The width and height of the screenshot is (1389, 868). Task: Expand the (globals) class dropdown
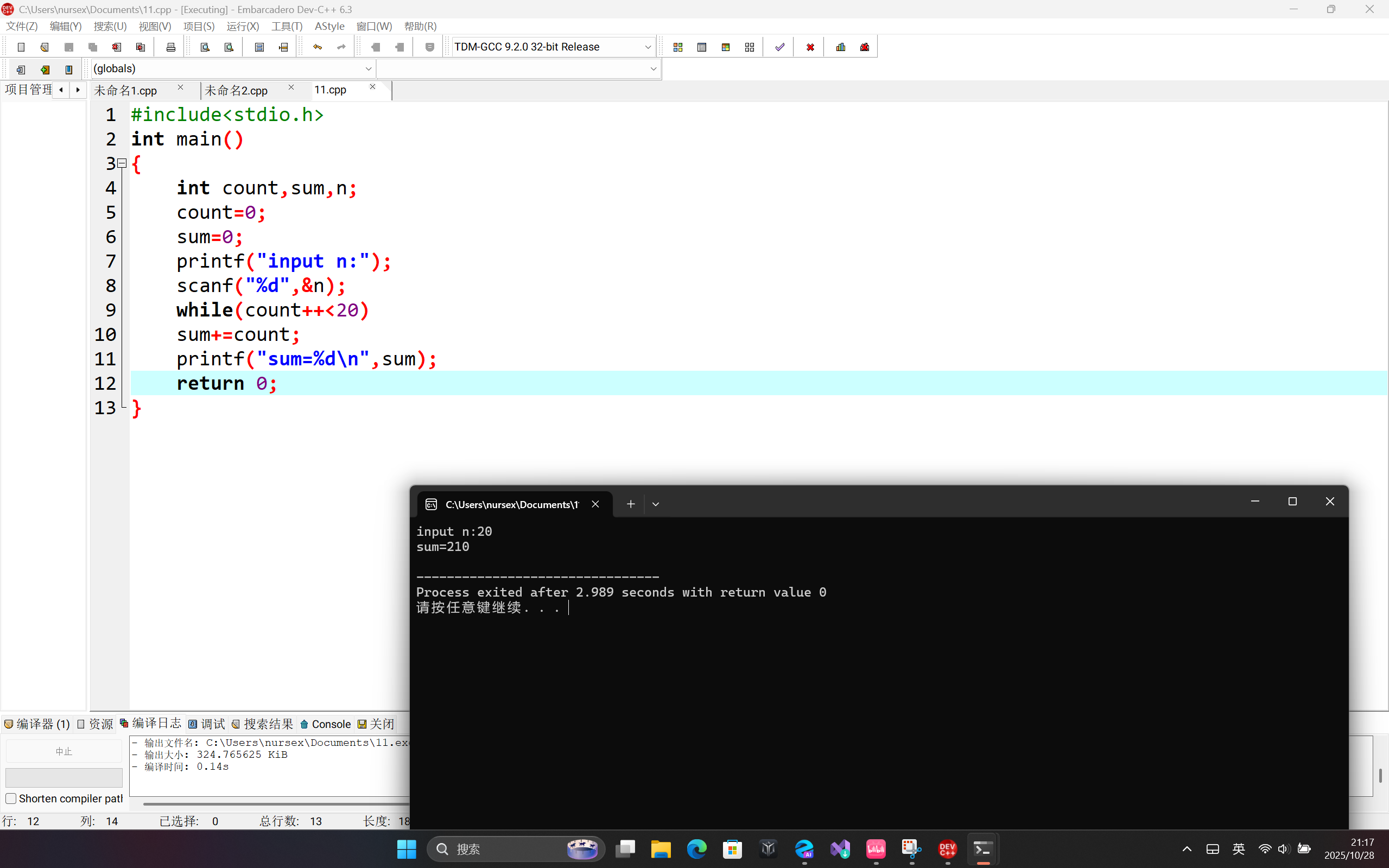(368, 69)
